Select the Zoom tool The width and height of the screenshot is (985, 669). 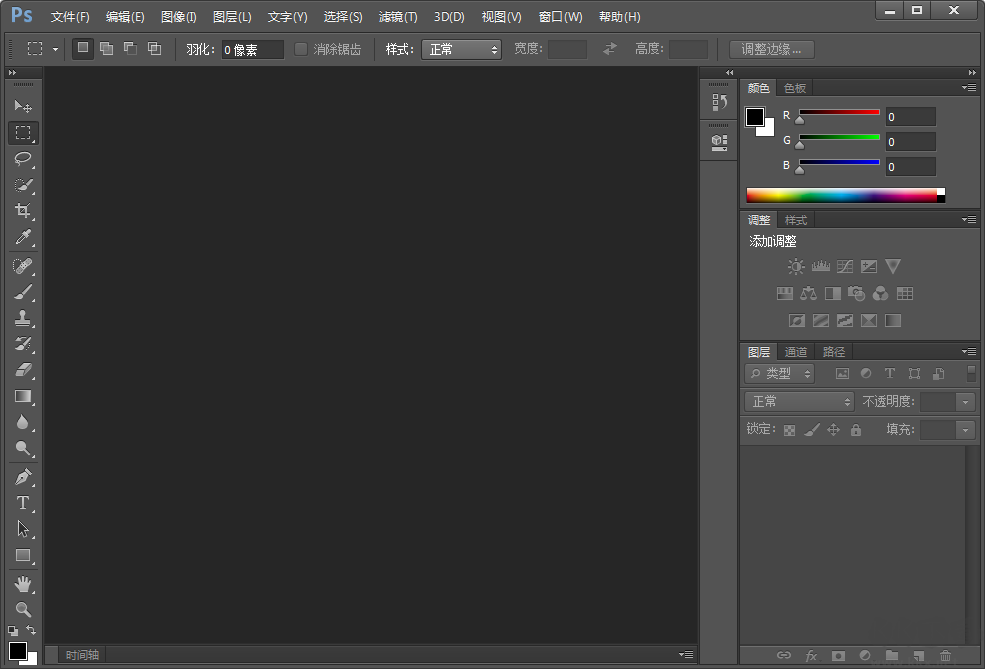click(x=23, y=608)
